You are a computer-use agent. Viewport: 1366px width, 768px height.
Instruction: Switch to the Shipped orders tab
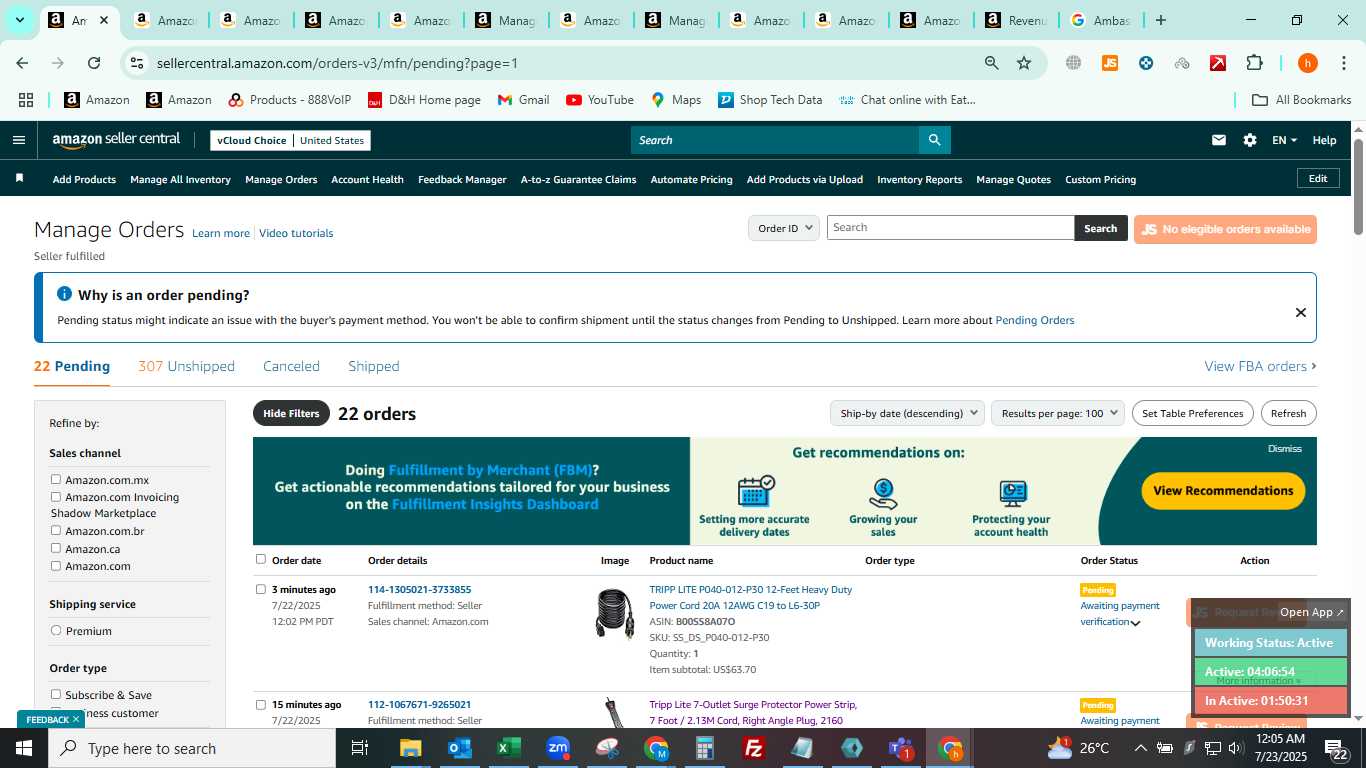pos(374,366)
